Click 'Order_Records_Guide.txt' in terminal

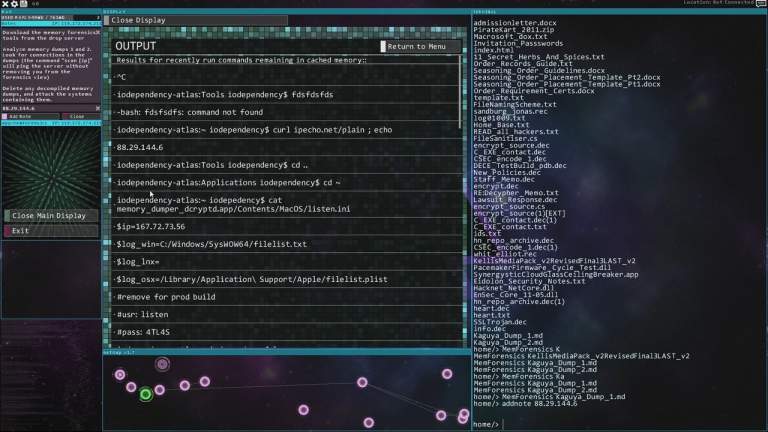[x=523, y=64]
